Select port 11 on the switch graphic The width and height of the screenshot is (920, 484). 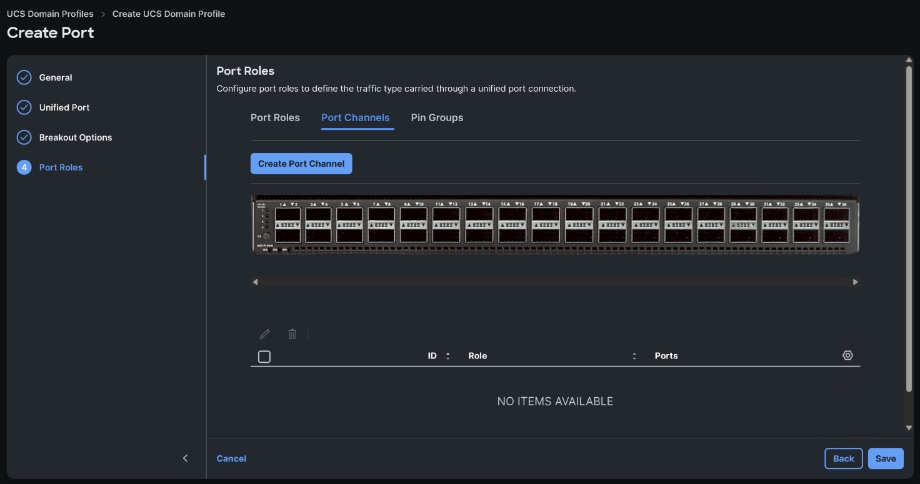445,214
